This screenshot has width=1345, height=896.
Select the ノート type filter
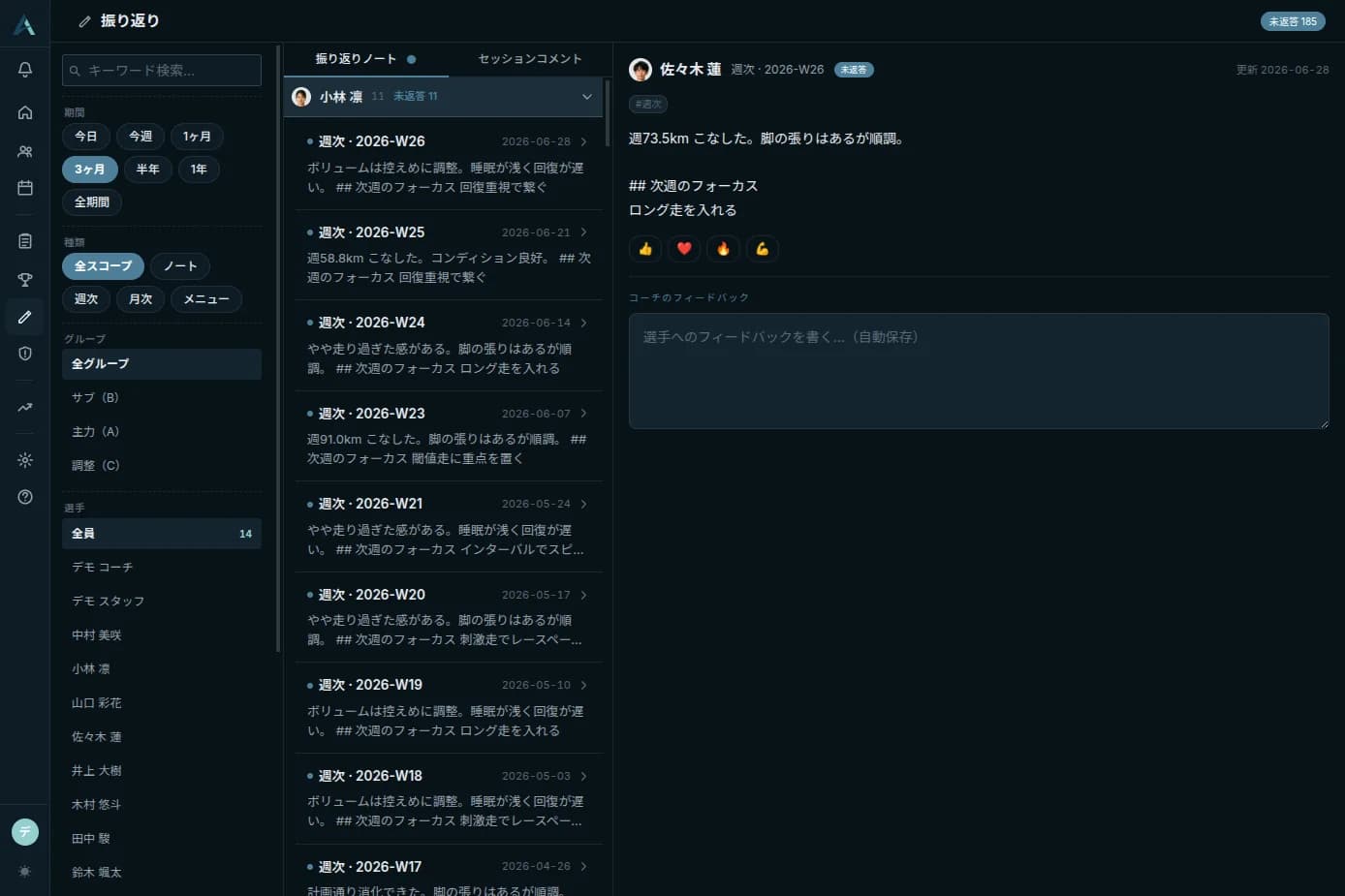tap(180, 266)
